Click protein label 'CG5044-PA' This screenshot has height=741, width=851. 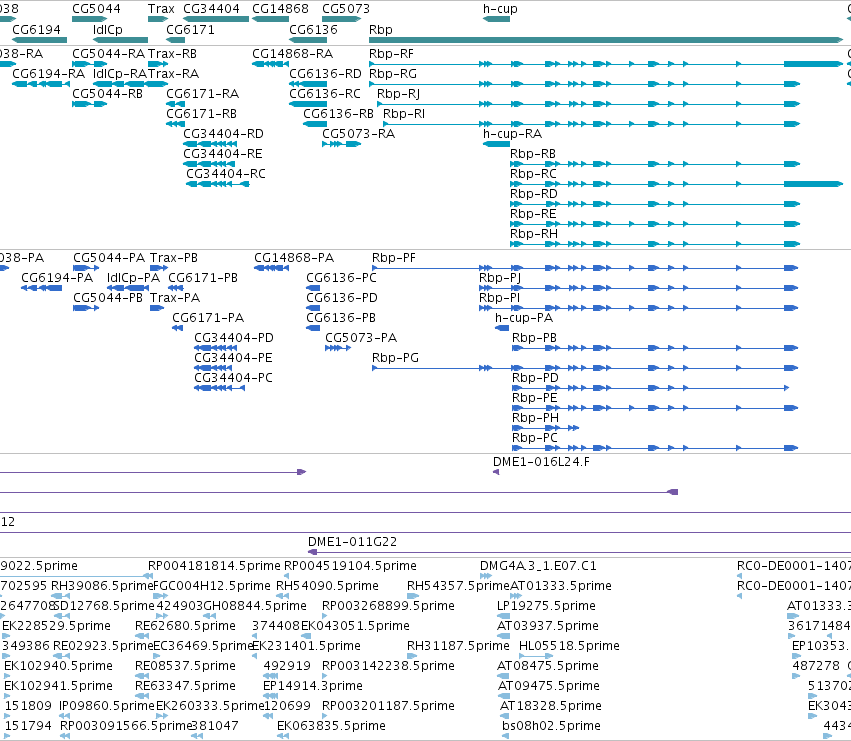tap(109, 258)
